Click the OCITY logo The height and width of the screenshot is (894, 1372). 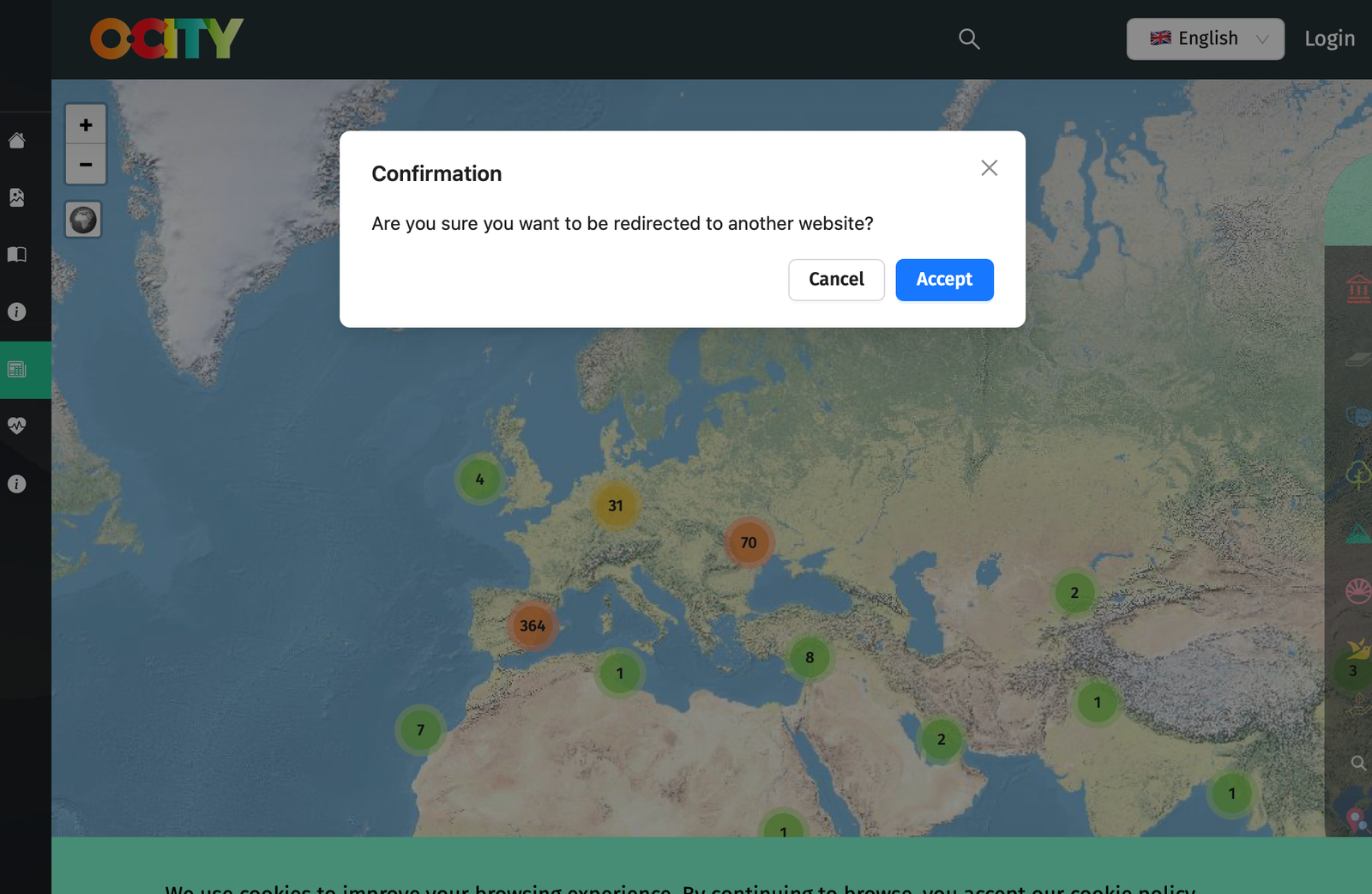click(x=167, y=39)
